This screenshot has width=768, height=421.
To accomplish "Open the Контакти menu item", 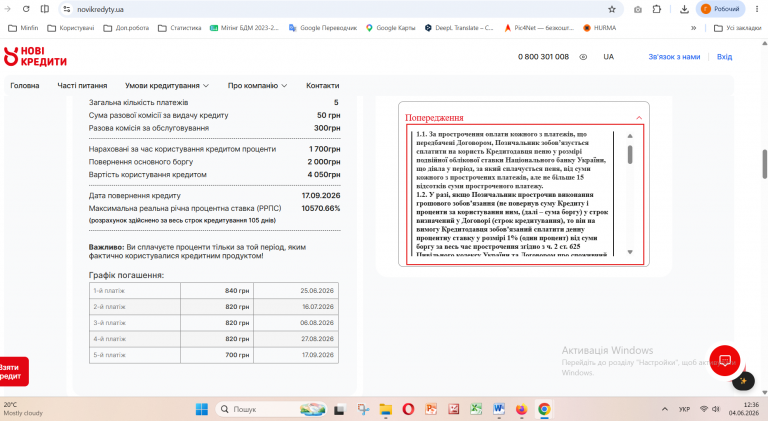I will coord(322,86).
